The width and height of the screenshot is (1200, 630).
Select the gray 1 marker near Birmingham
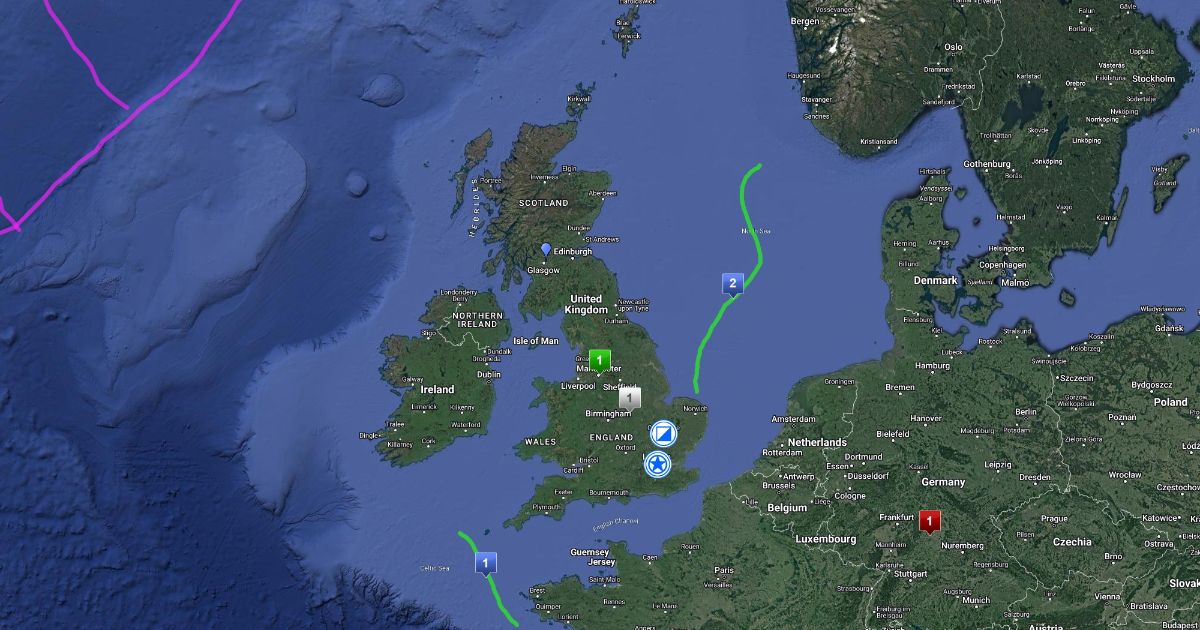(629, 399)
